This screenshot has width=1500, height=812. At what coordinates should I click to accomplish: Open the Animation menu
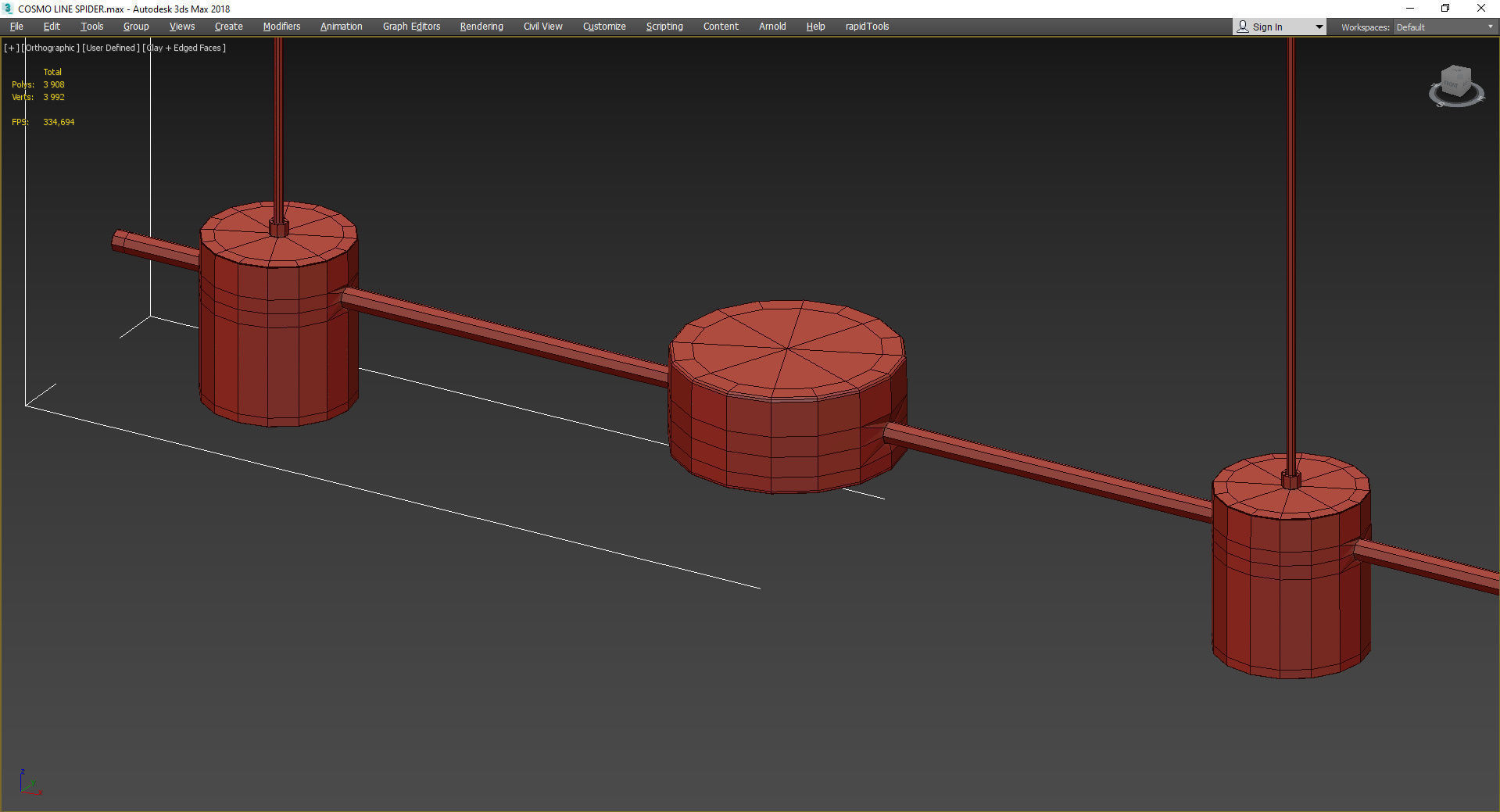tap(341, 27)
